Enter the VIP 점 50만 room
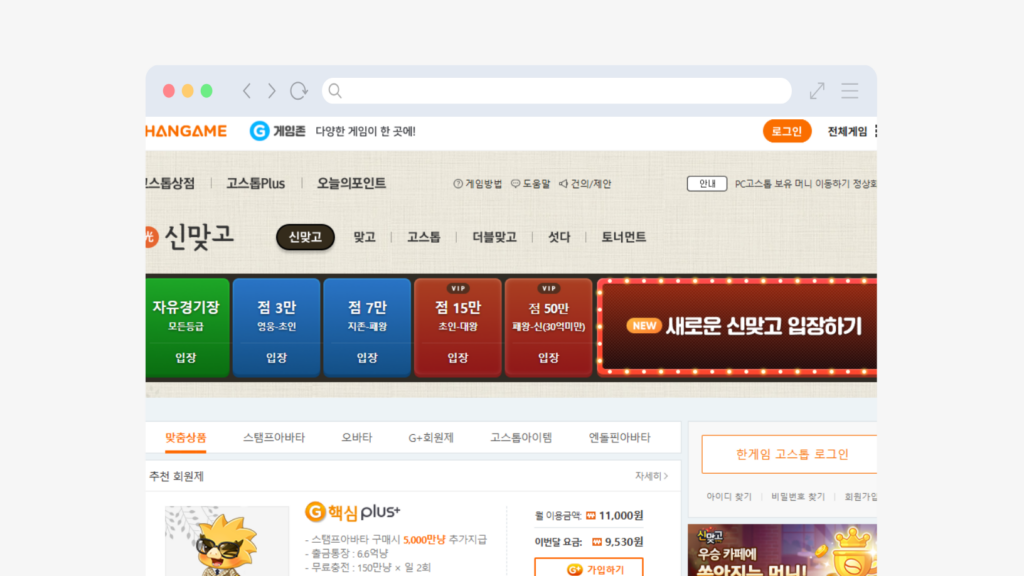Viewport: 1024px width, 576px height. point(549,328)
